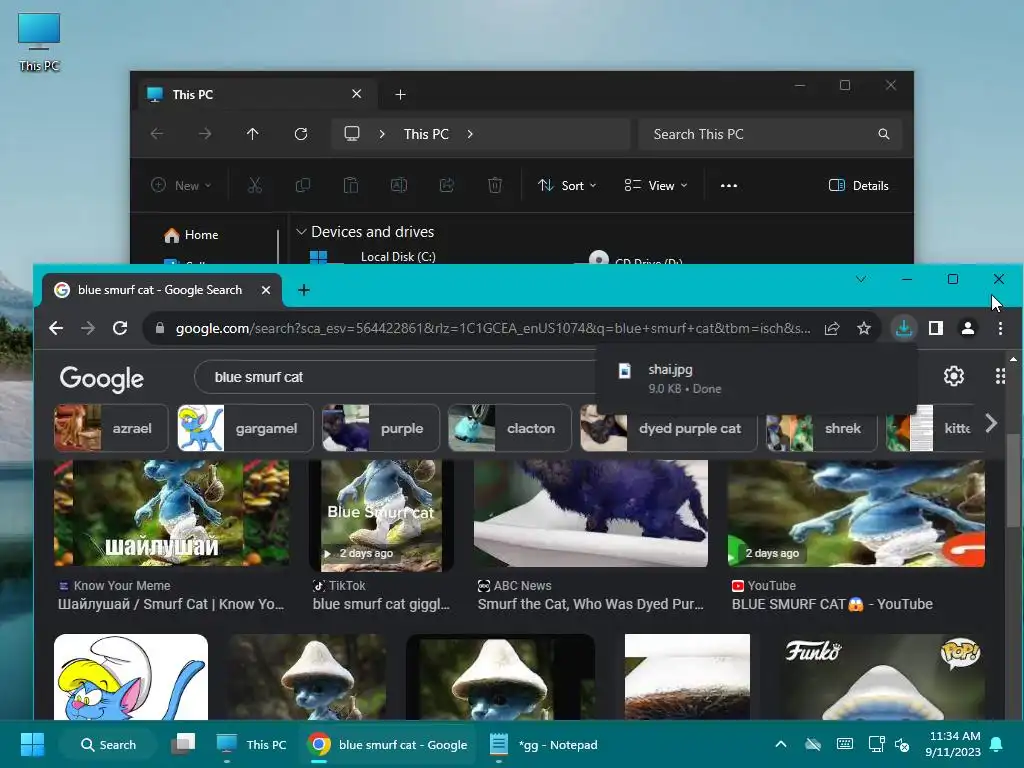The width and height of the screenshot is (1024, 768).
Task: Open the View dropdown in File Explorer
Action: (x=656, y=185)
